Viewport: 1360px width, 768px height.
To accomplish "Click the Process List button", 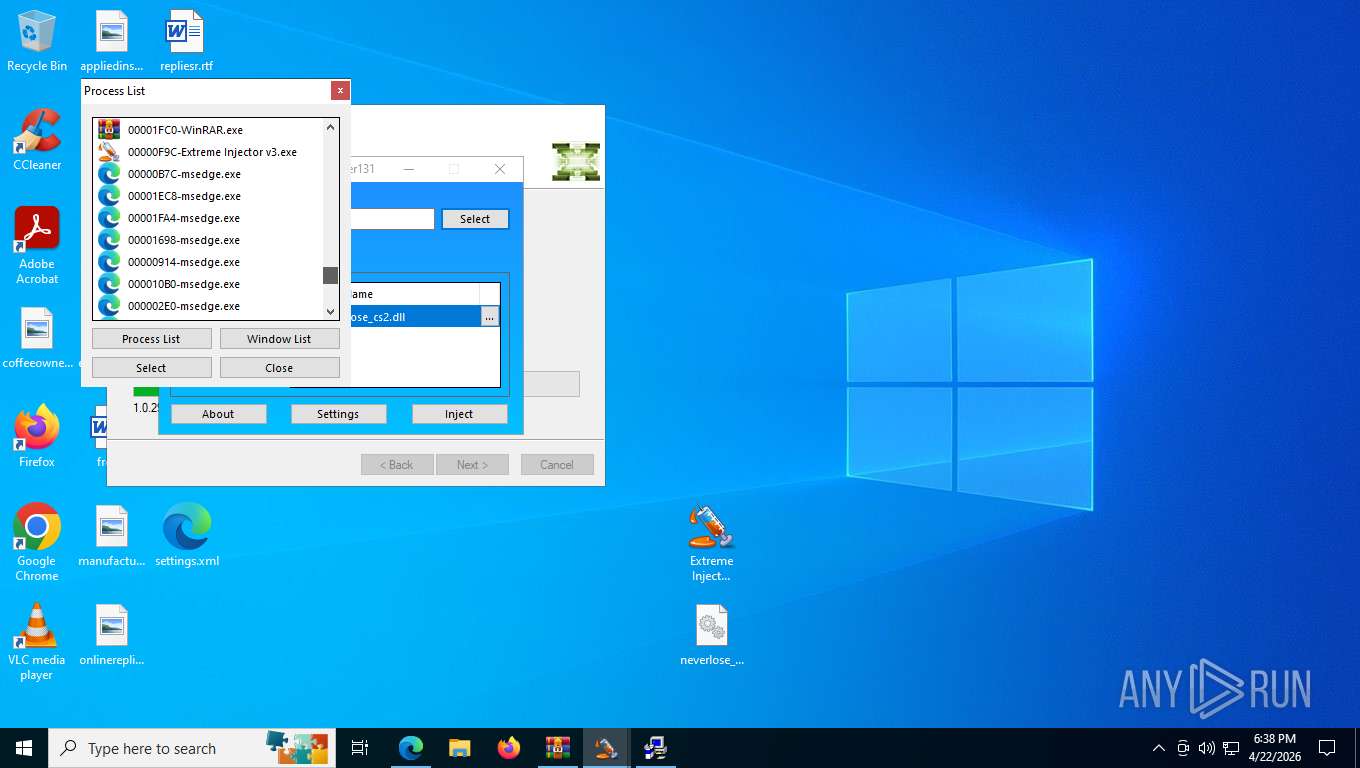I will [x=151, y=339].
